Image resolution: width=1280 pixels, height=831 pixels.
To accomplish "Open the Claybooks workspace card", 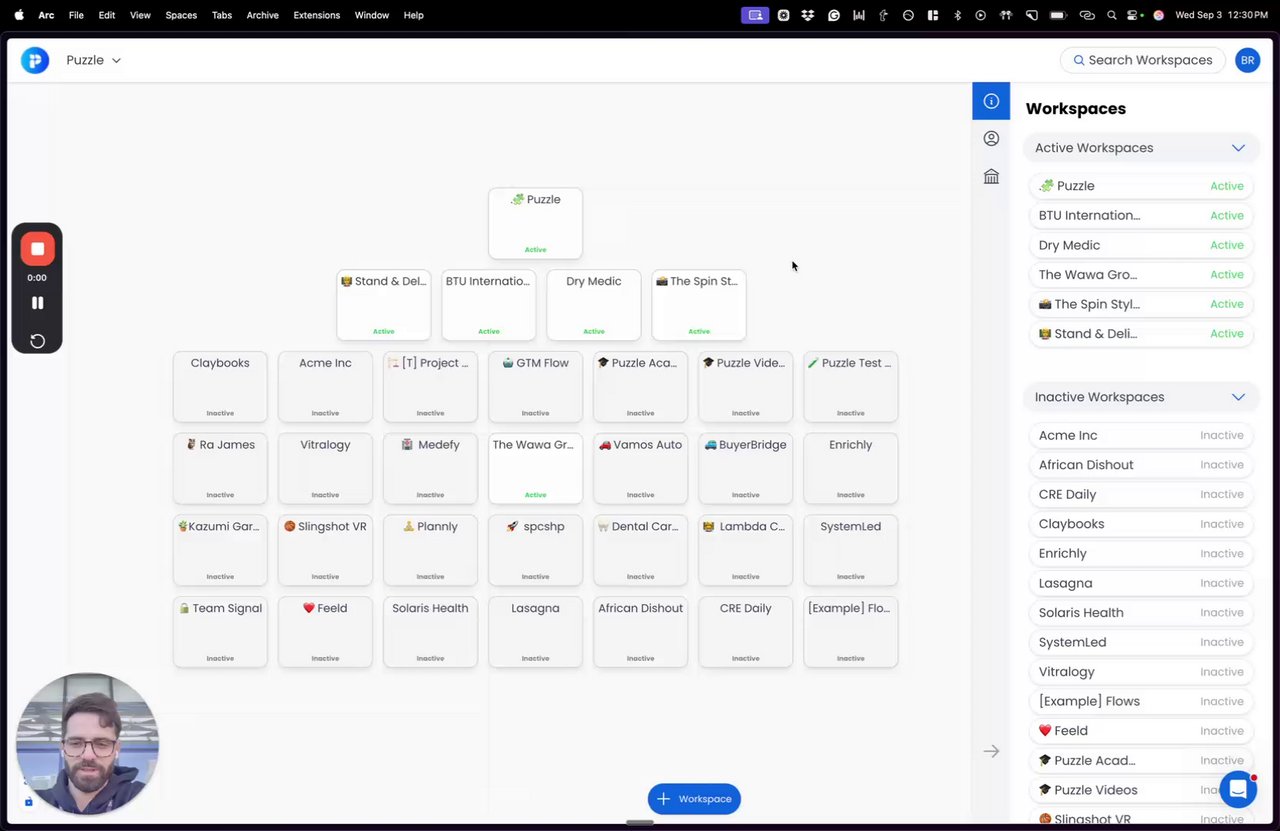I will point(220,387).
